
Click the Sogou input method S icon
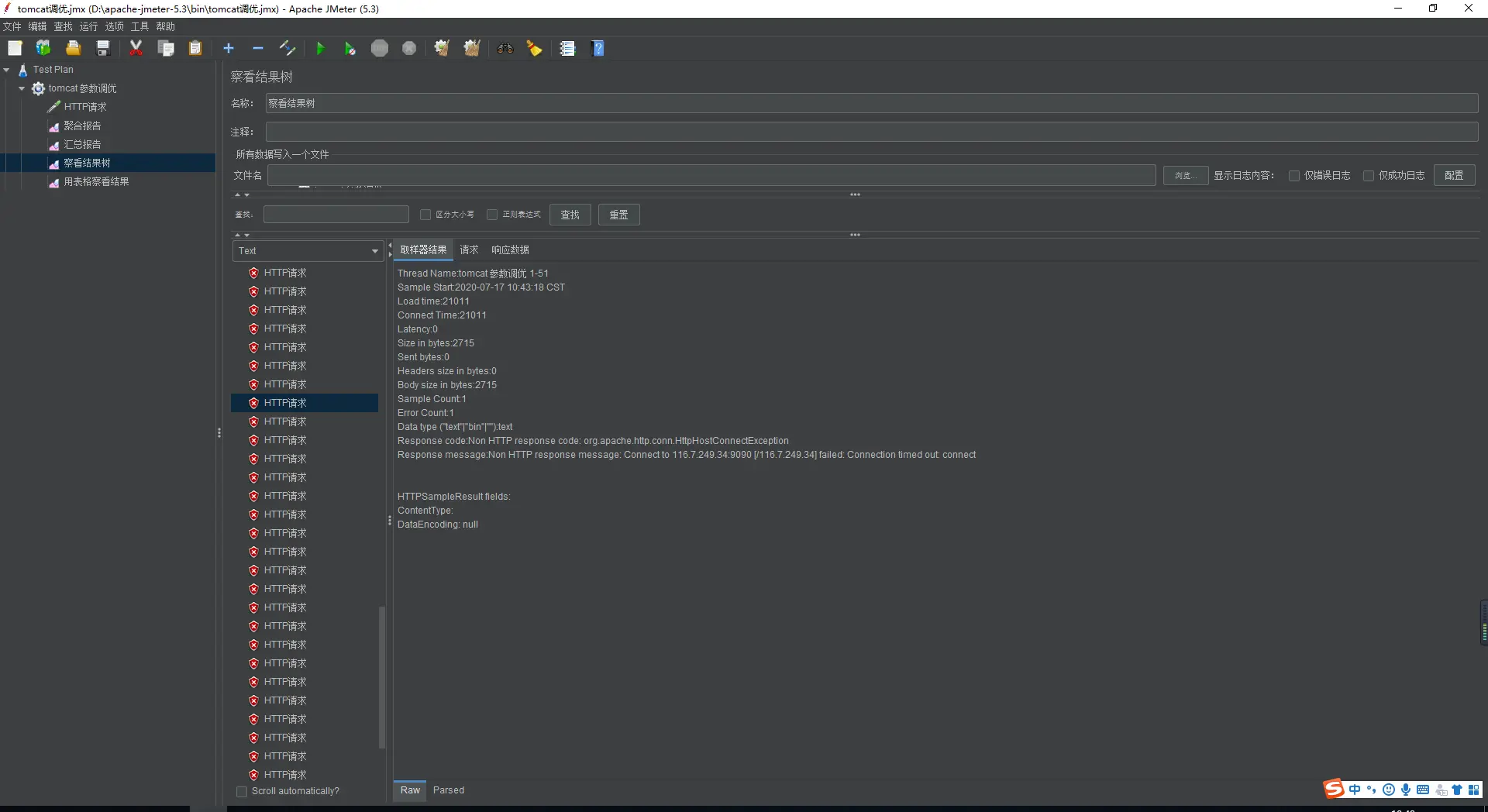pos(1334,789)
